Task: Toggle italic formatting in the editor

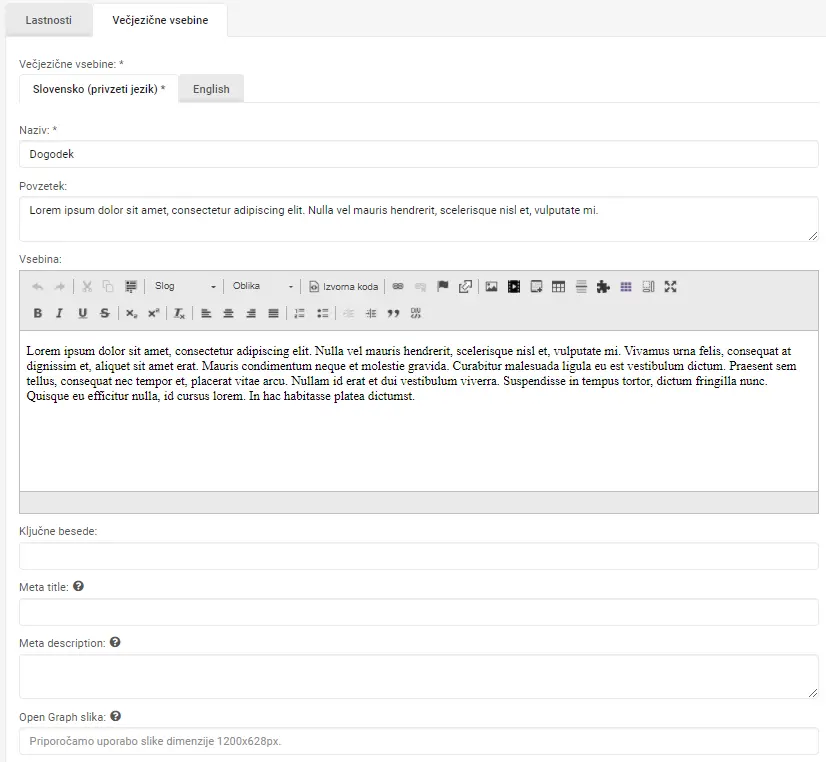Action: pyautogui.click(x=60, y=313)
